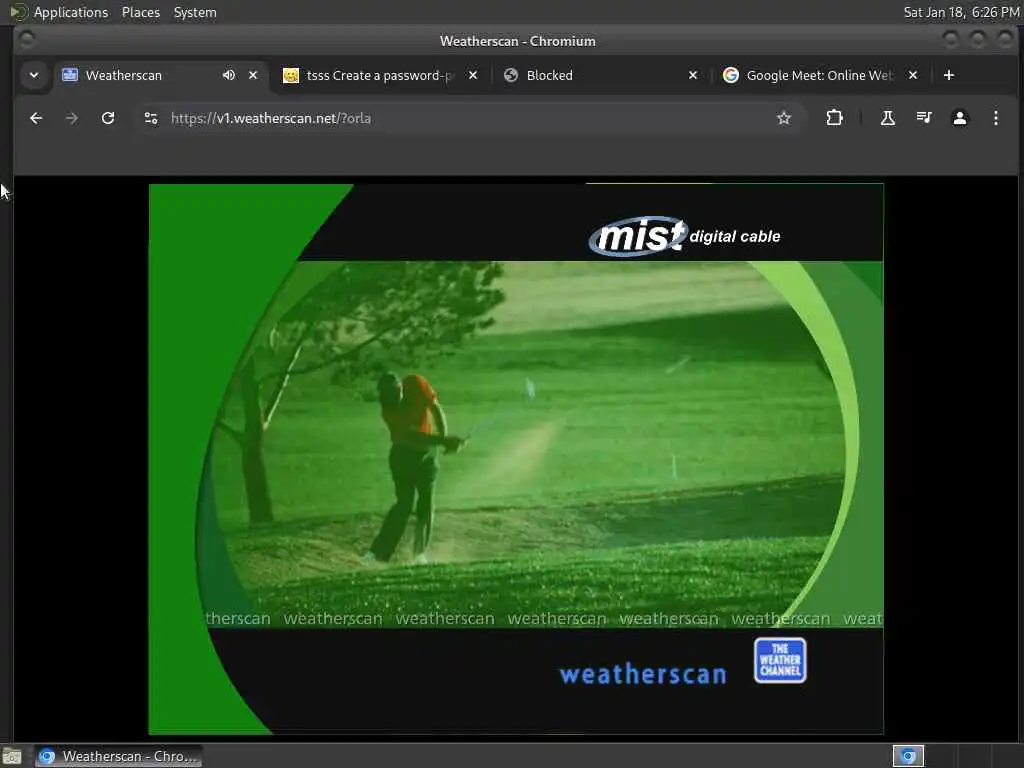
Task: Open media controls icon in toolbar
Action: pyautogui.click(x=924, y=118)
